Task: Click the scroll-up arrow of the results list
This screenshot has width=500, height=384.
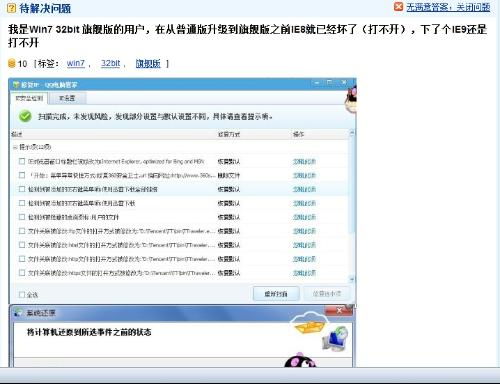Action: [352, 133]
